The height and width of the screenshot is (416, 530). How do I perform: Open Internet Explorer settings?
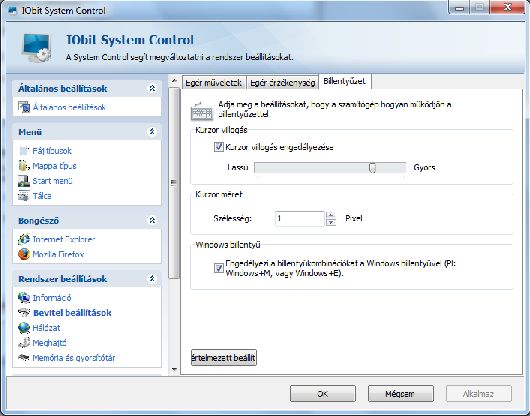[x=64, y=239]
